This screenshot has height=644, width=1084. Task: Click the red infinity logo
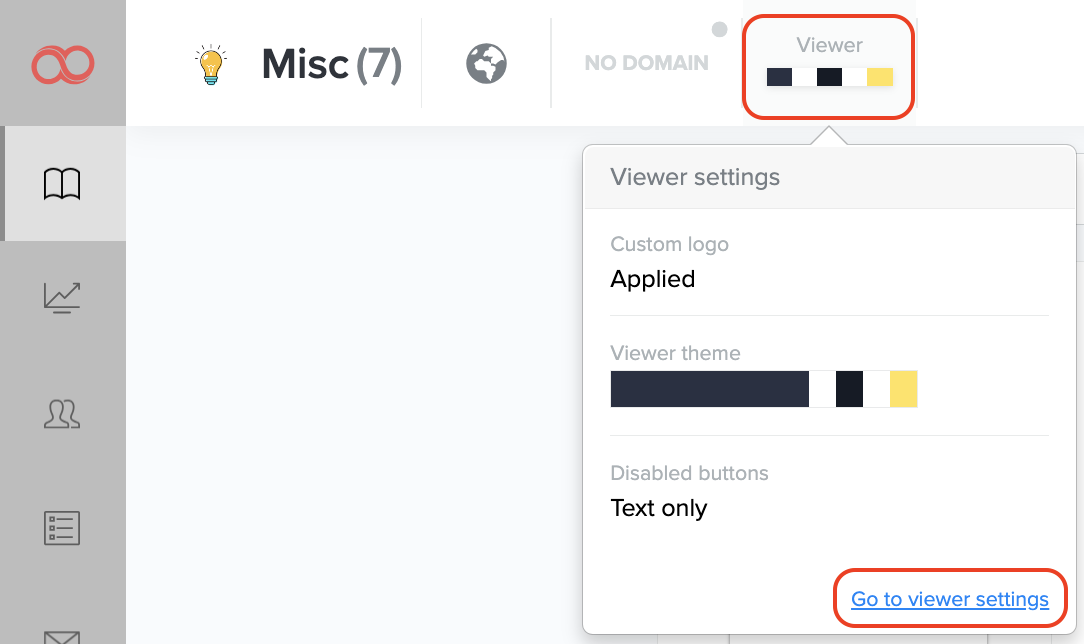pyautogui.click(x=62, y=64)
